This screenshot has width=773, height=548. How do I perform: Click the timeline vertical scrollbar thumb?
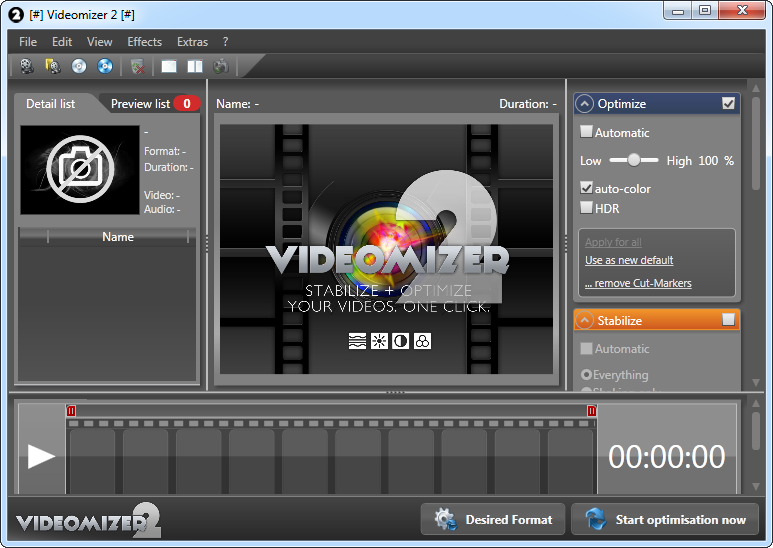click(756, 431)
